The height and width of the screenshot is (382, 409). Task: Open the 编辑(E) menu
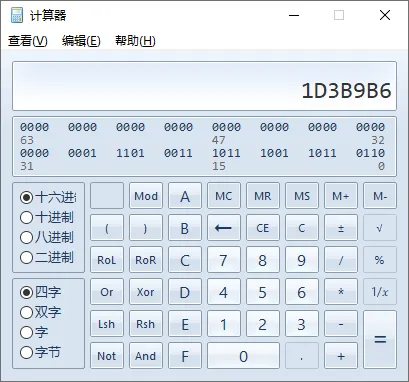tap(81, 41)
